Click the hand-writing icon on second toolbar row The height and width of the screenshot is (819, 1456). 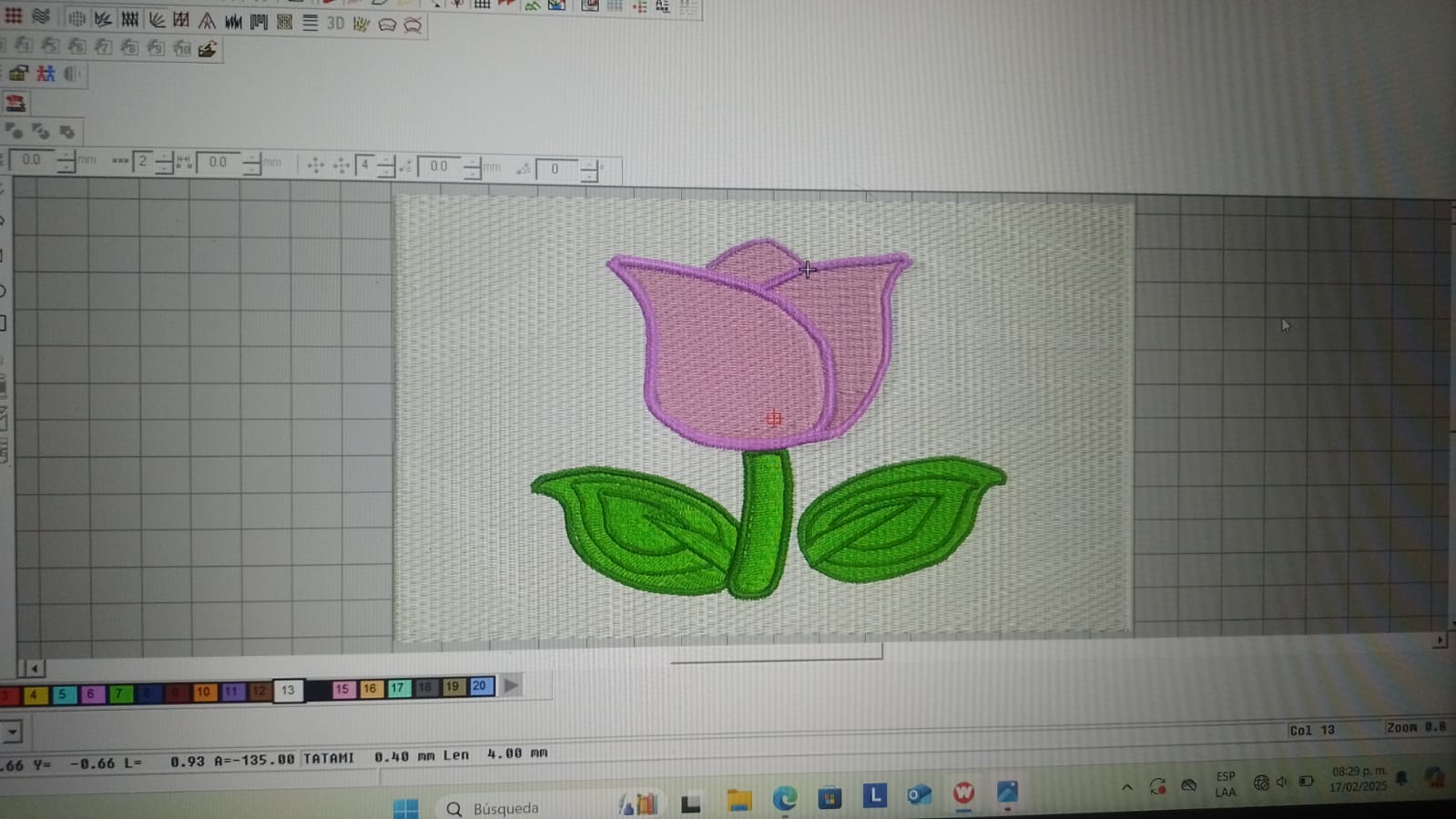208,49
